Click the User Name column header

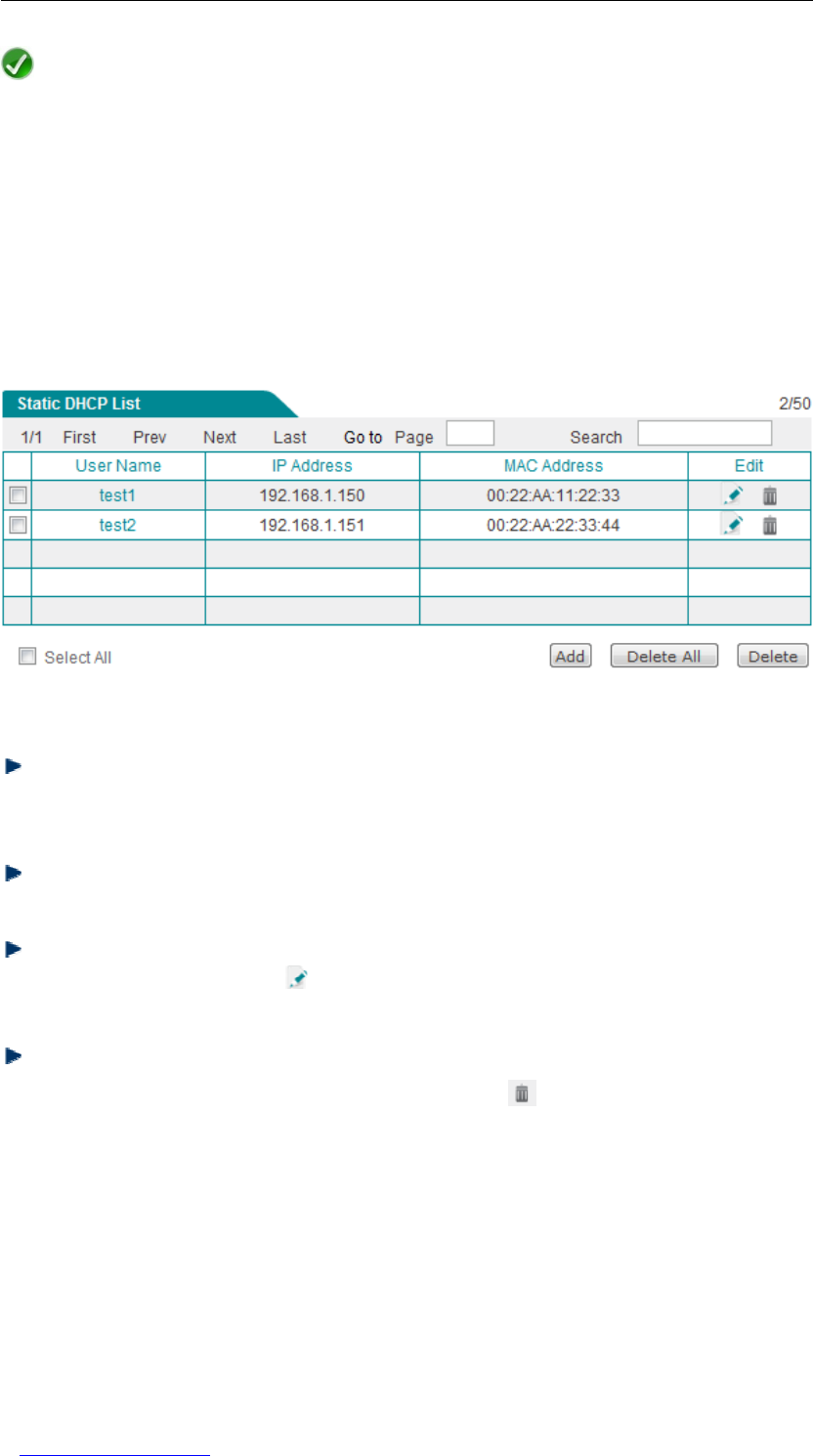tap(118, 466)
